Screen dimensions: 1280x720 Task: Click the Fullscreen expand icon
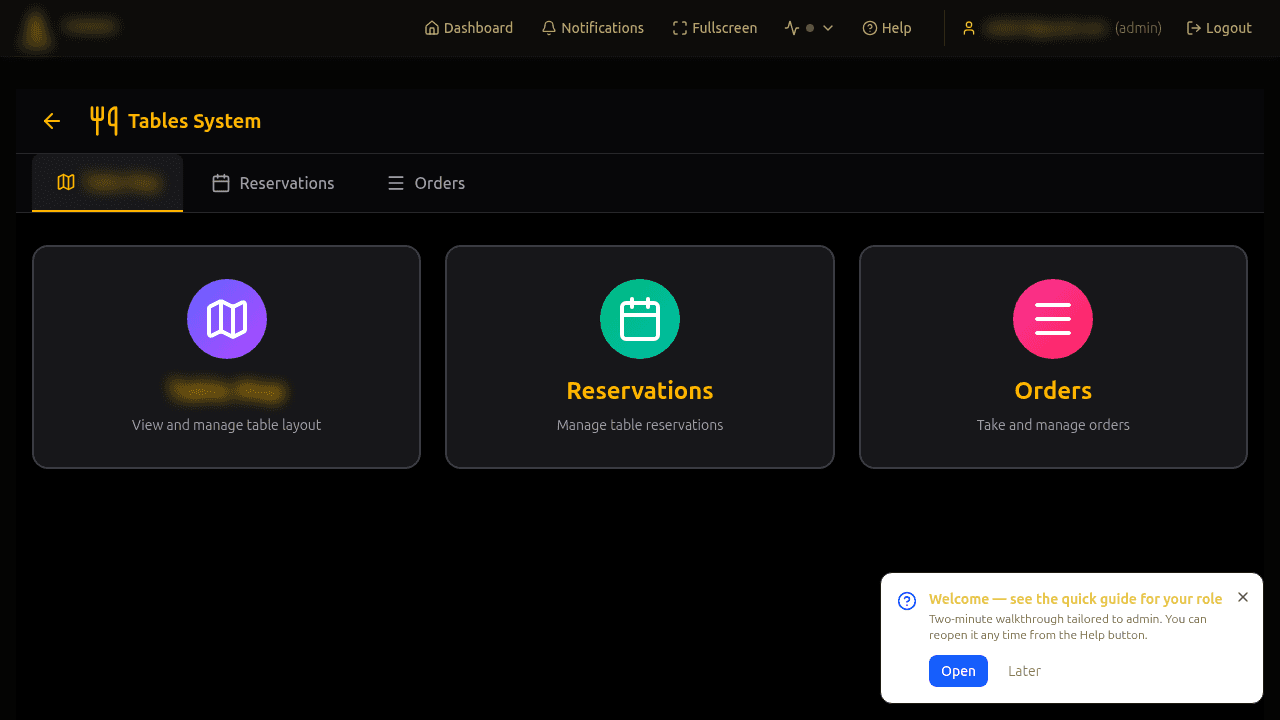[x=680, y=28]
